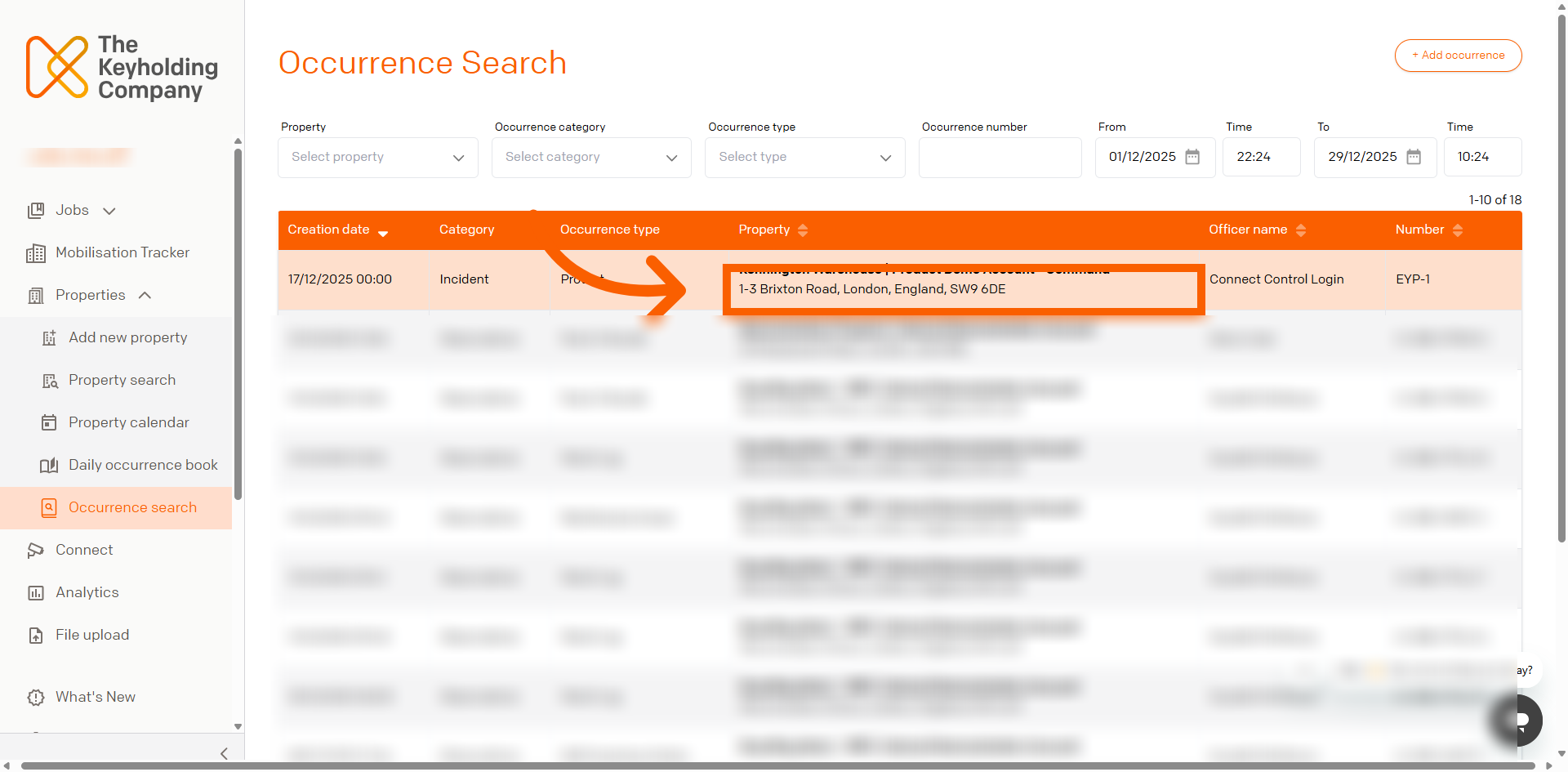This screenshot has width=1568, height=772.
Task: Click the Analytics chart icon
Action: click(x=36, y=593)
